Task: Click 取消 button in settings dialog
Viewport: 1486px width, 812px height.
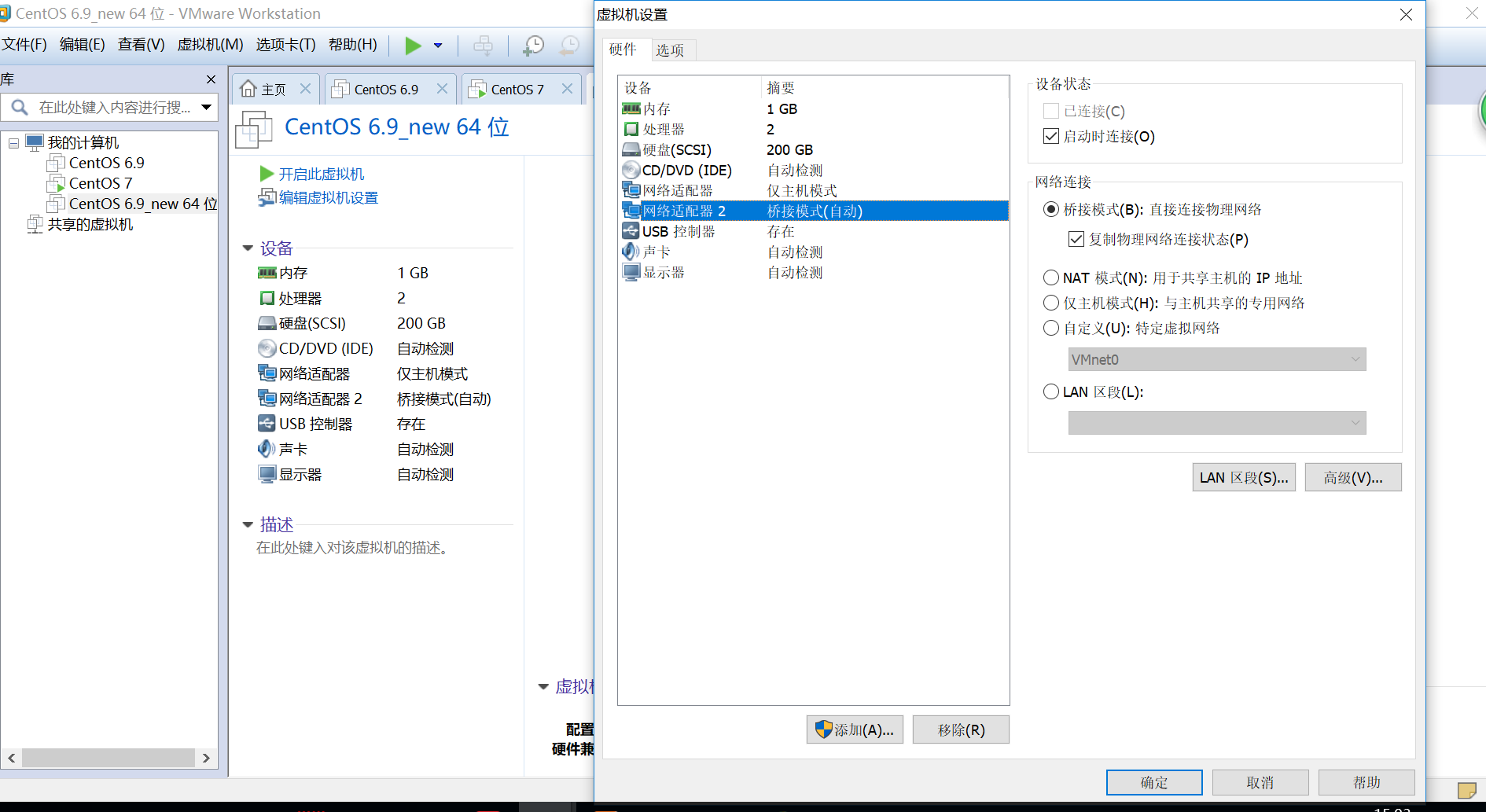Action: (x=1260, y=782)
